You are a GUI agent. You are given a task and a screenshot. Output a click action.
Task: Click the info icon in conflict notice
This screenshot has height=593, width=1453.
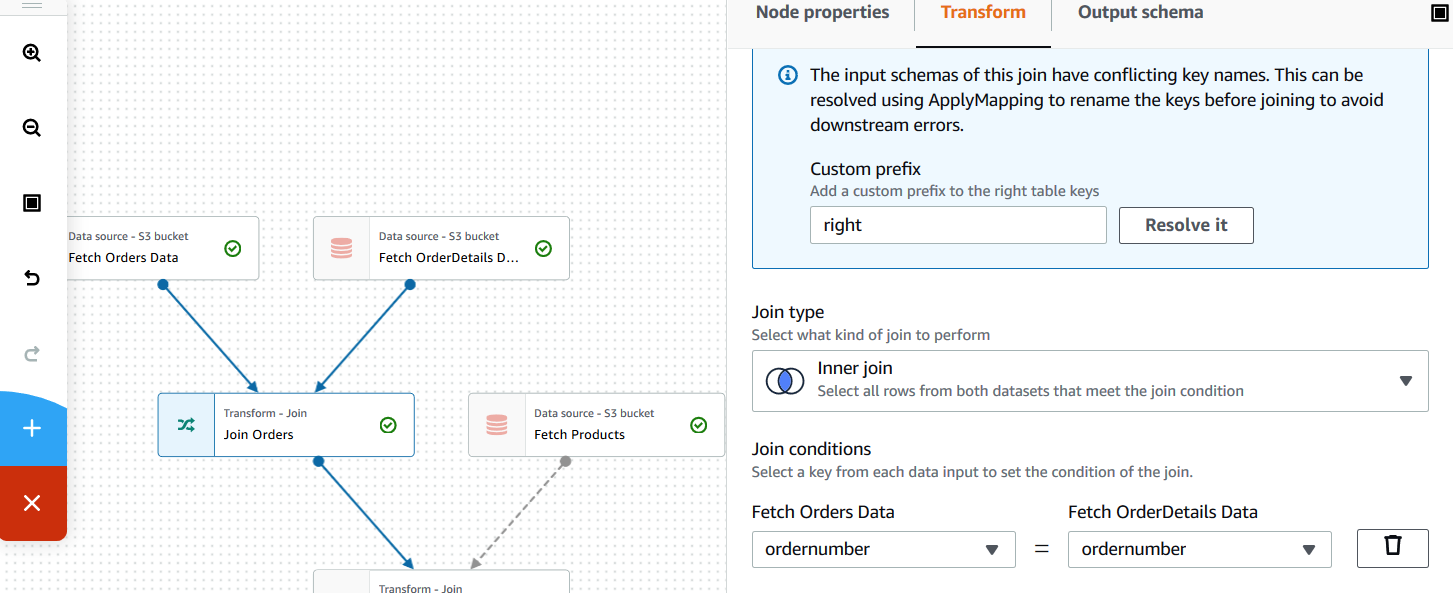[x=788, y=75]
